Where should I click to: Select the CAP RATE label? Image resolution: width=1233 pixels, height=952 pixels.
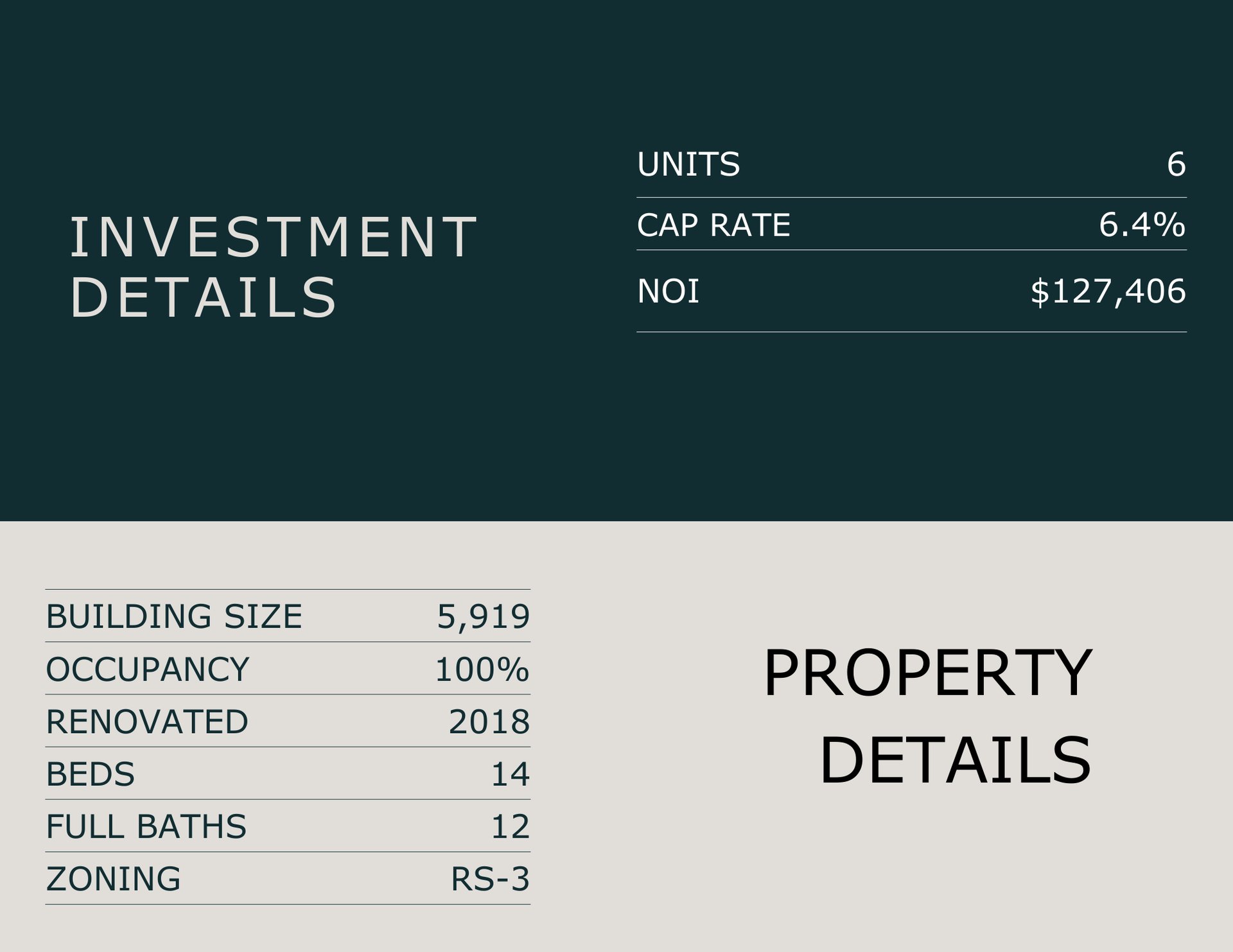tap(713, 225)
